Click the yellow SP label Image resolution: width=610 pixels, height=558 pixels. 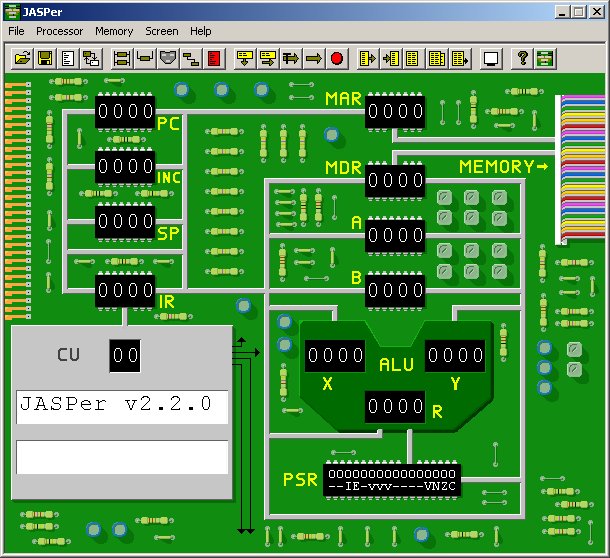coord(168,234)
